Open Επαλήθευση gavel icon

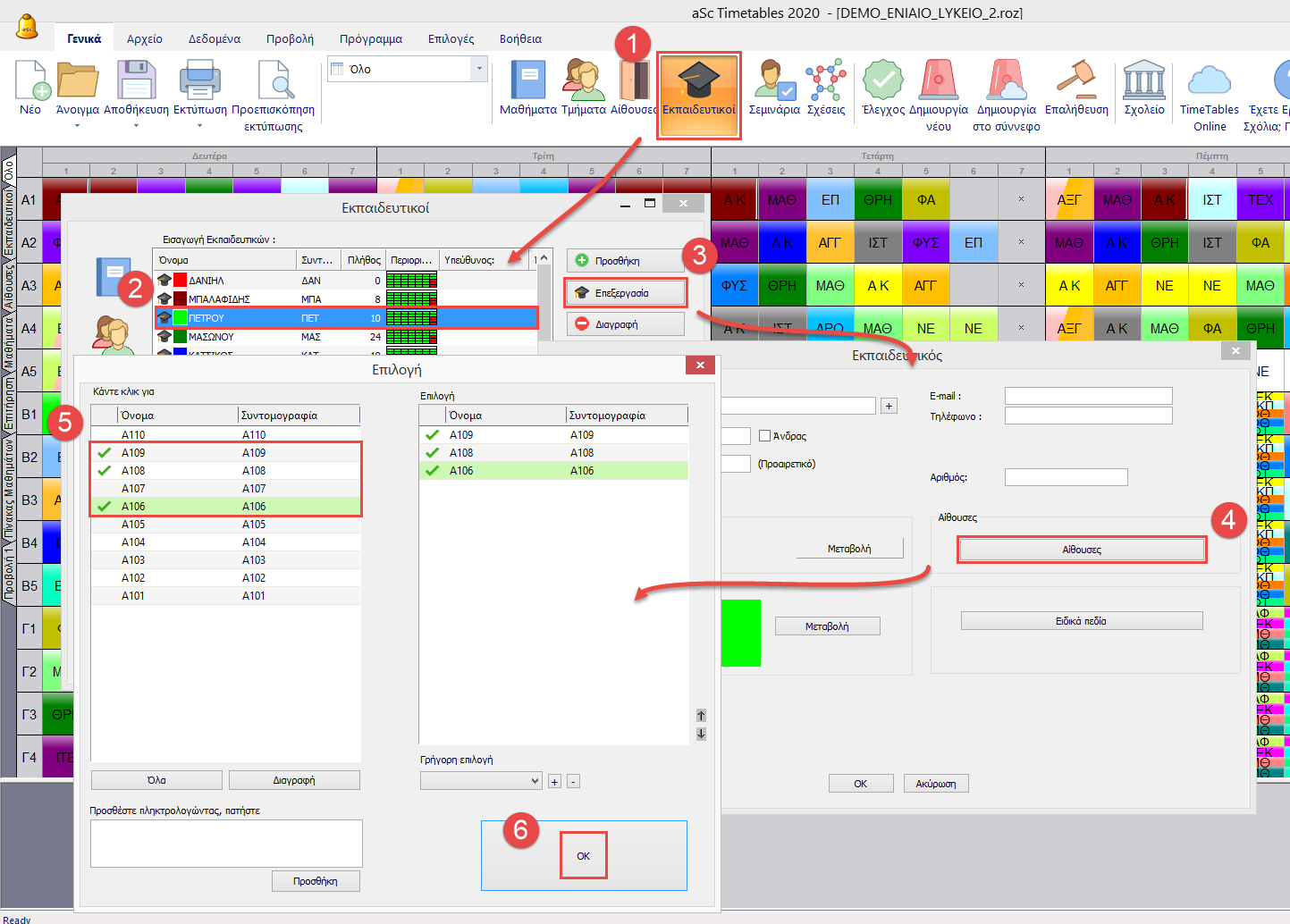(1075, 82)
